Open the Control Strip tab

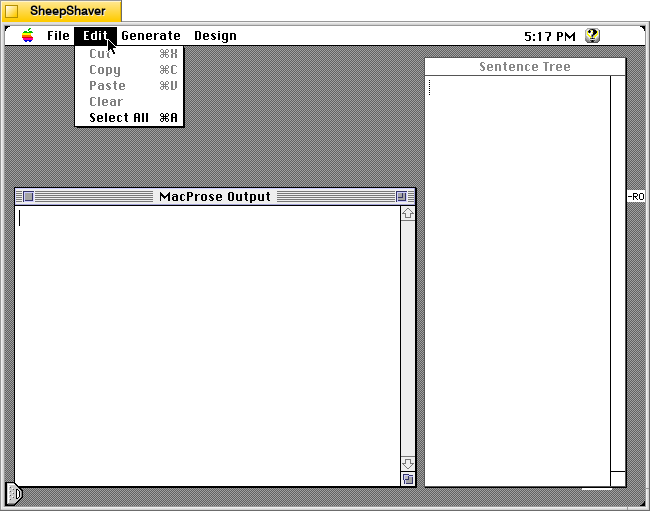[x=14, y=494]
